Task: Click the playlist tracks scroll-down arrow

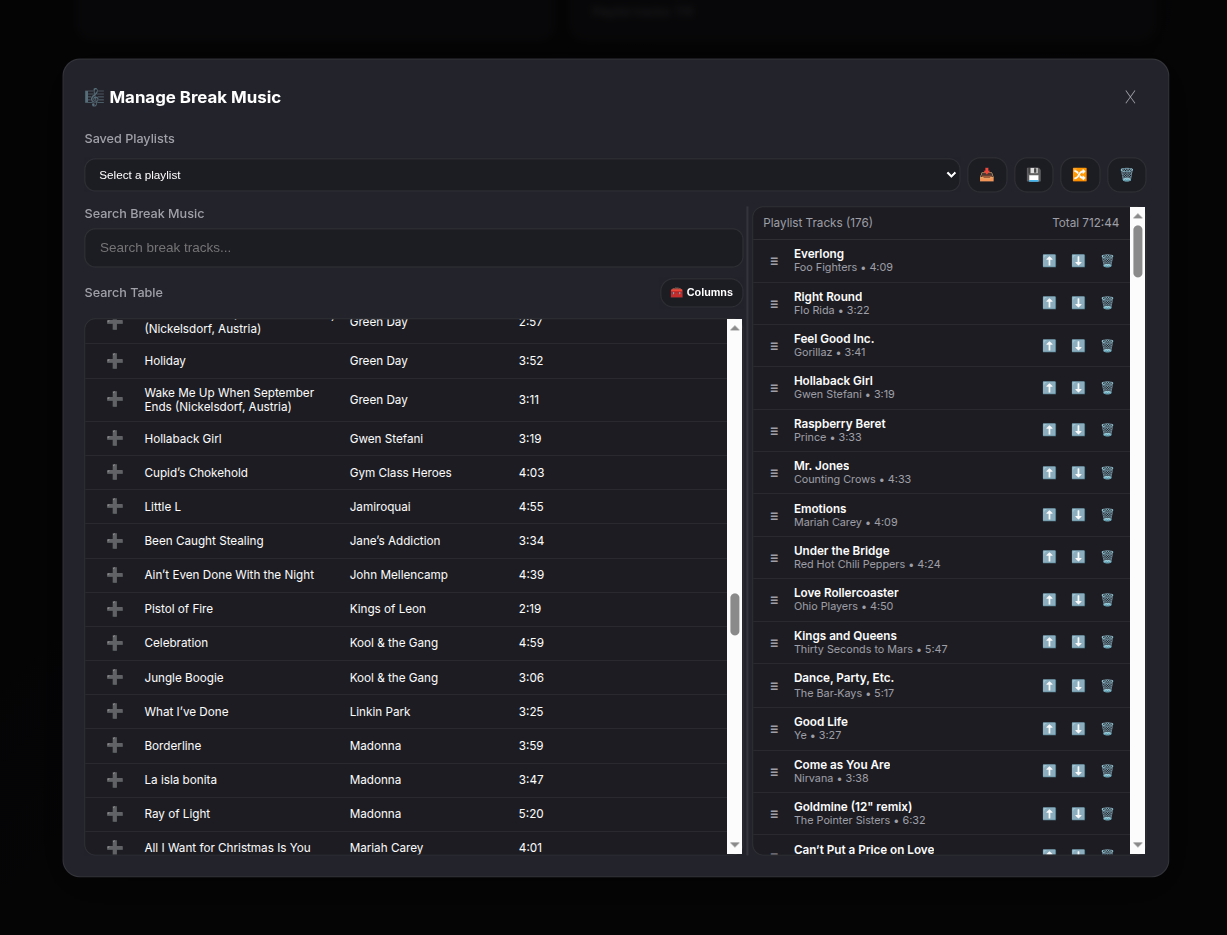Action: pos(1138,845)
